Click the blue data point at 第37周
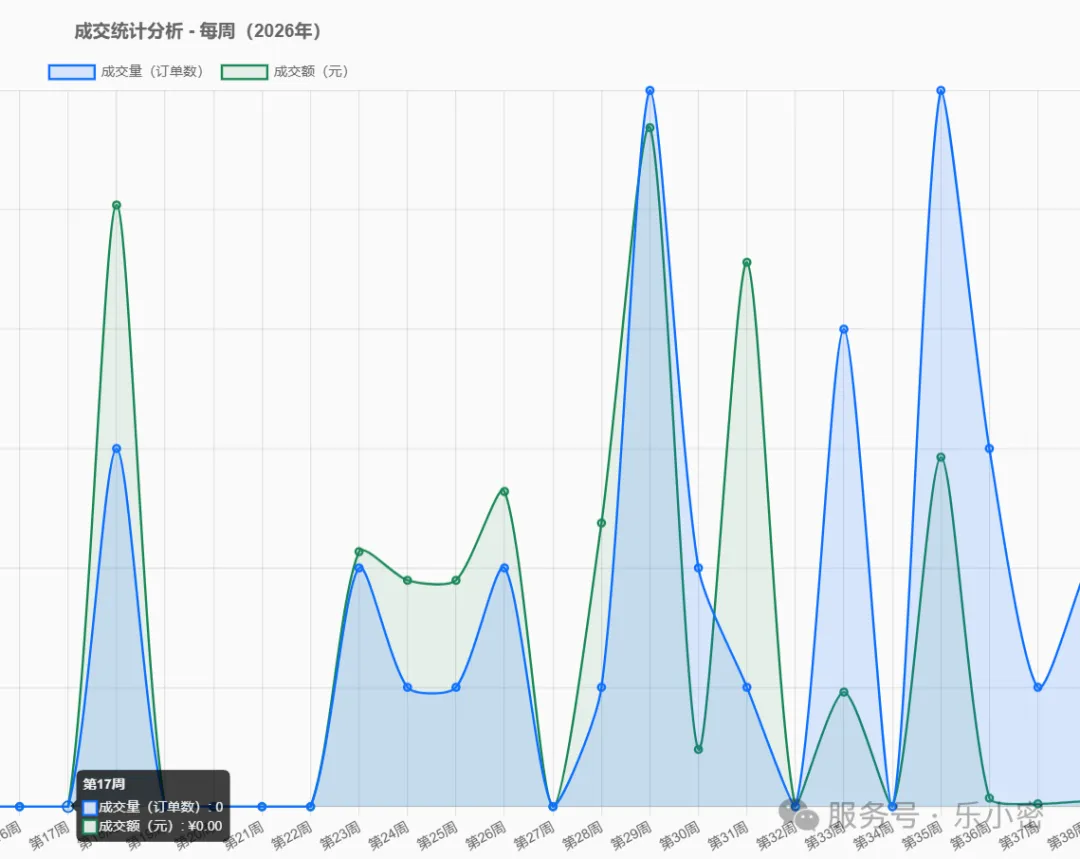The height and width of the screenshot is (859, 1080). (1038, 687)
